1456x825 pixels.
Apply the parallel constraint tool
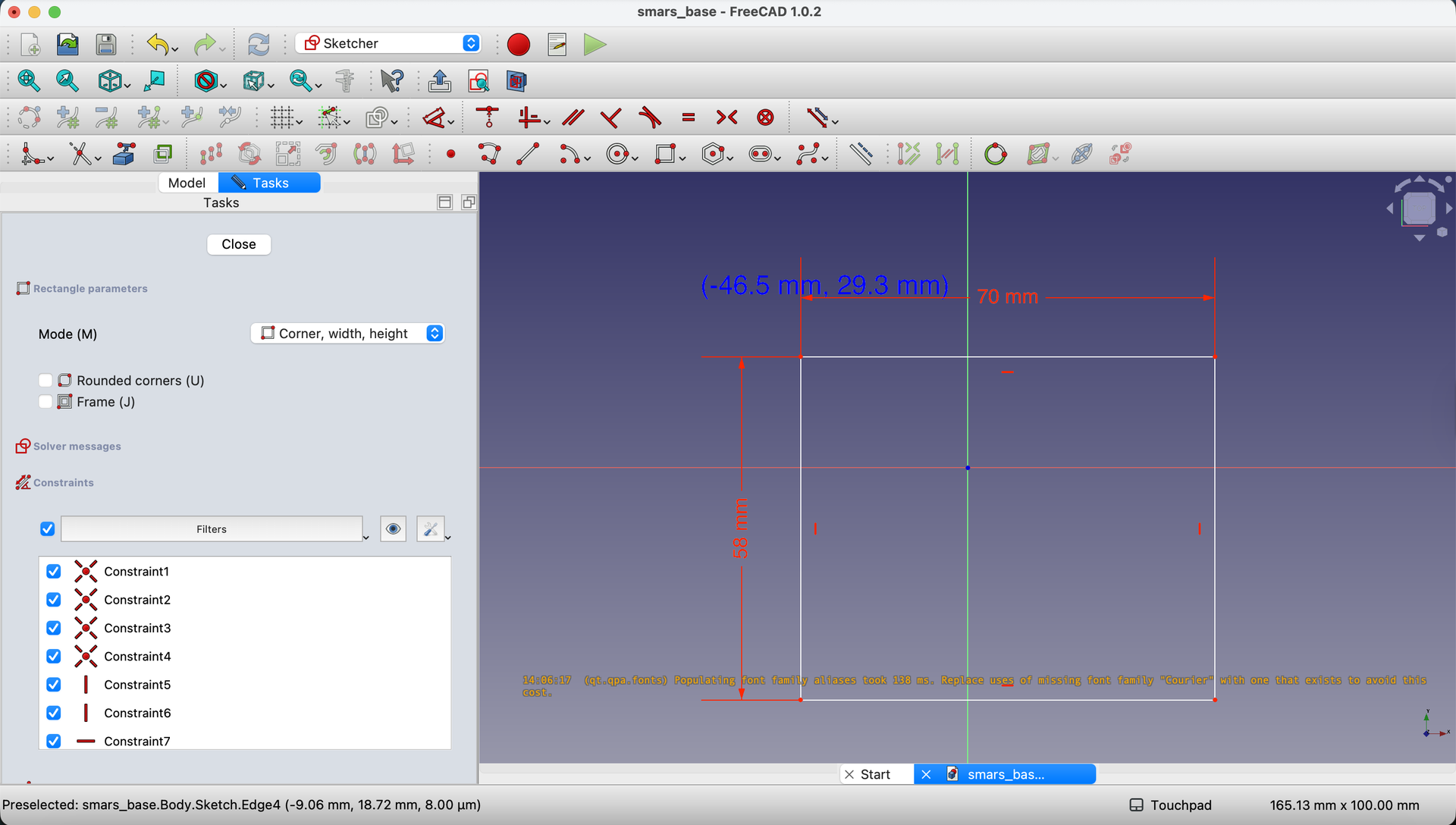(573, 118)
